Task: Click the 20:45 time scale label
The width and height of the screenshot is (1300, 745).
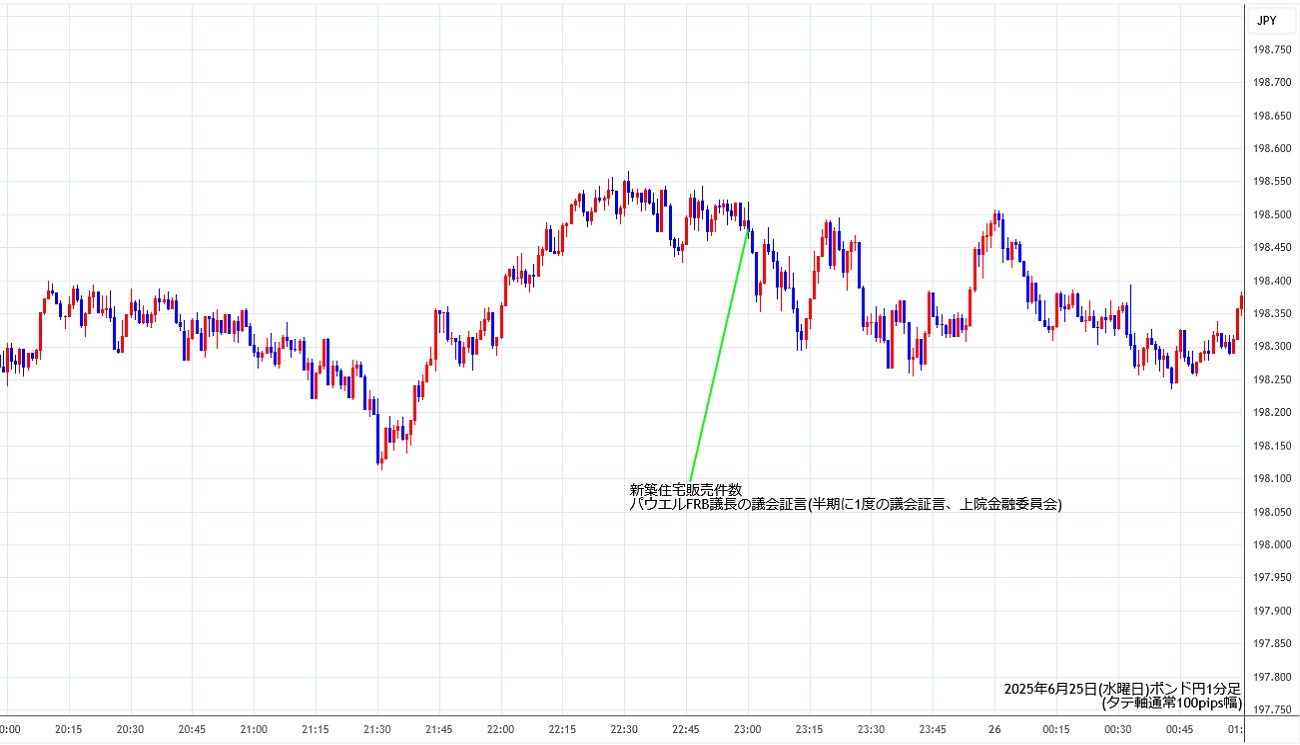Action: [x=192, y=730]
